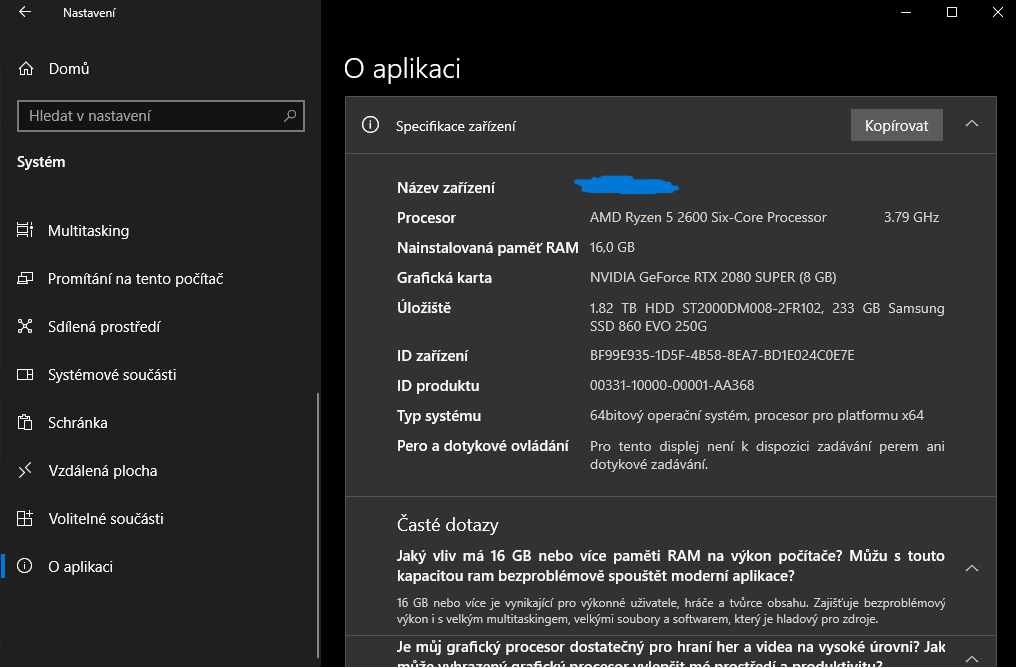Click the magnifier icon in the search box
Screen dimensions: 1016x668
(x=291, y=116)
